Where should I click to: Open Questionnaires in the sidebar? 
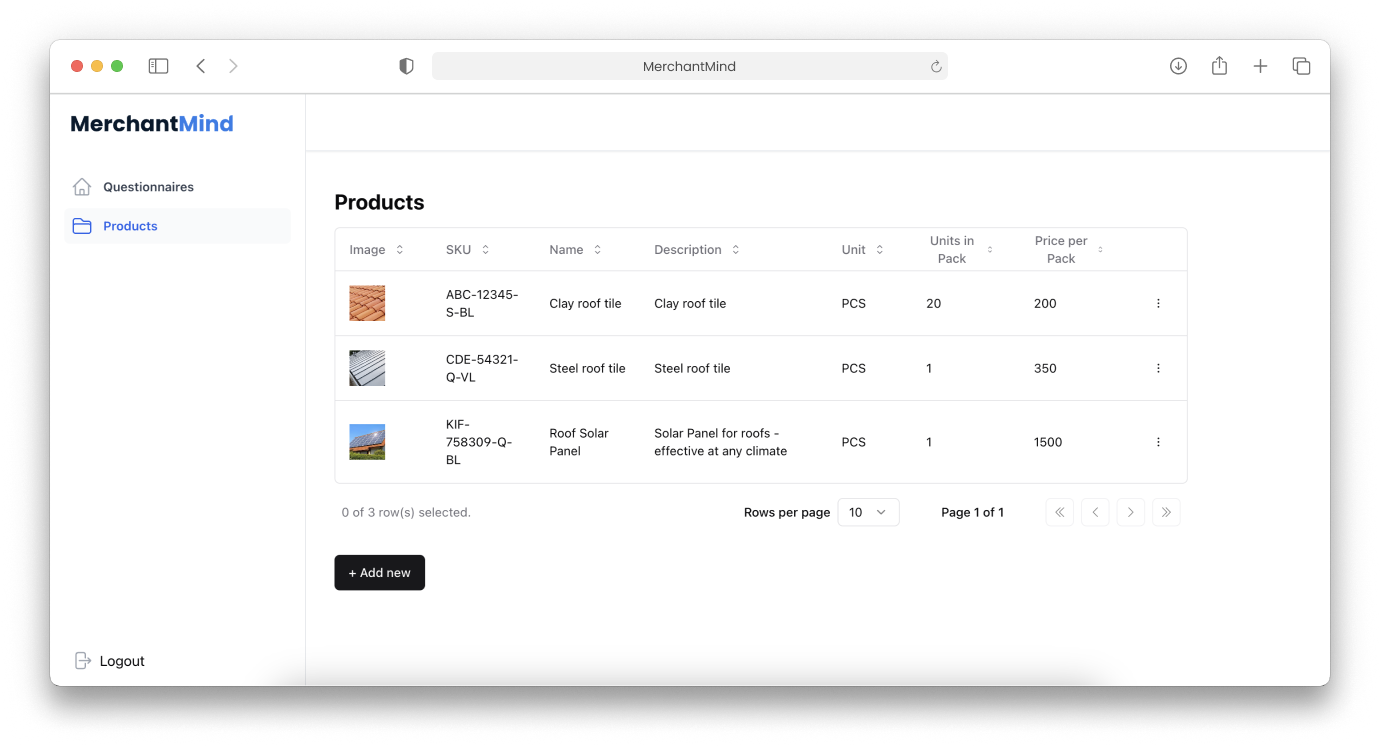pos(148,187)
